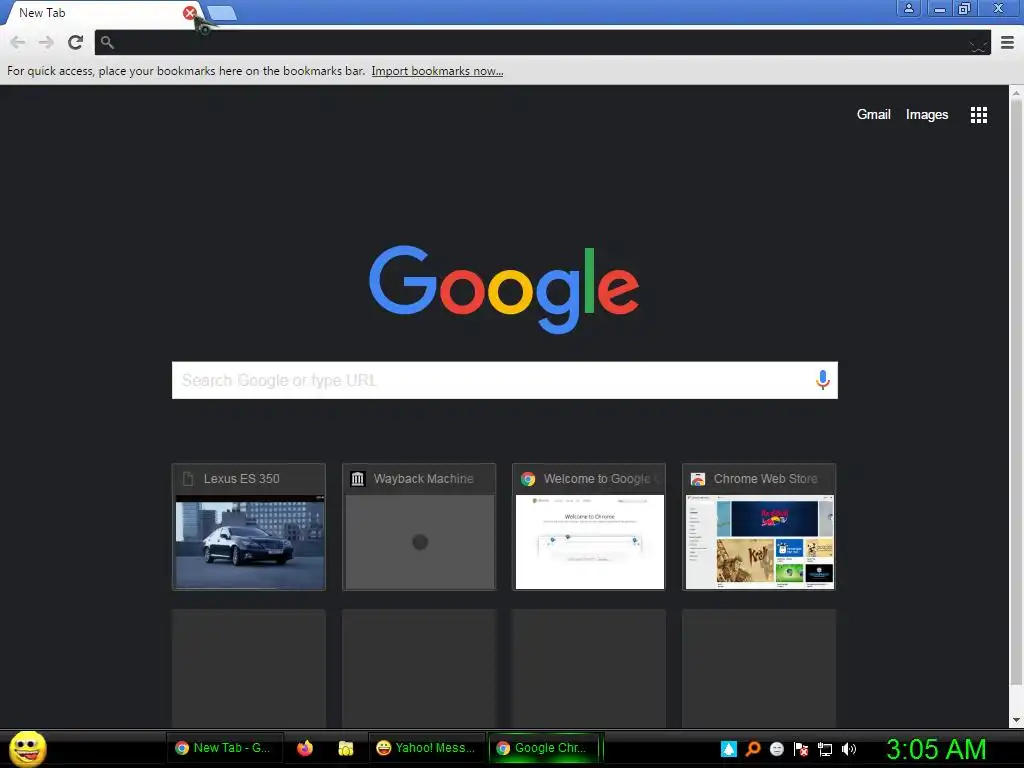1024x768 pixels.
Task: Click the Google search box
Action: point(504,380)
